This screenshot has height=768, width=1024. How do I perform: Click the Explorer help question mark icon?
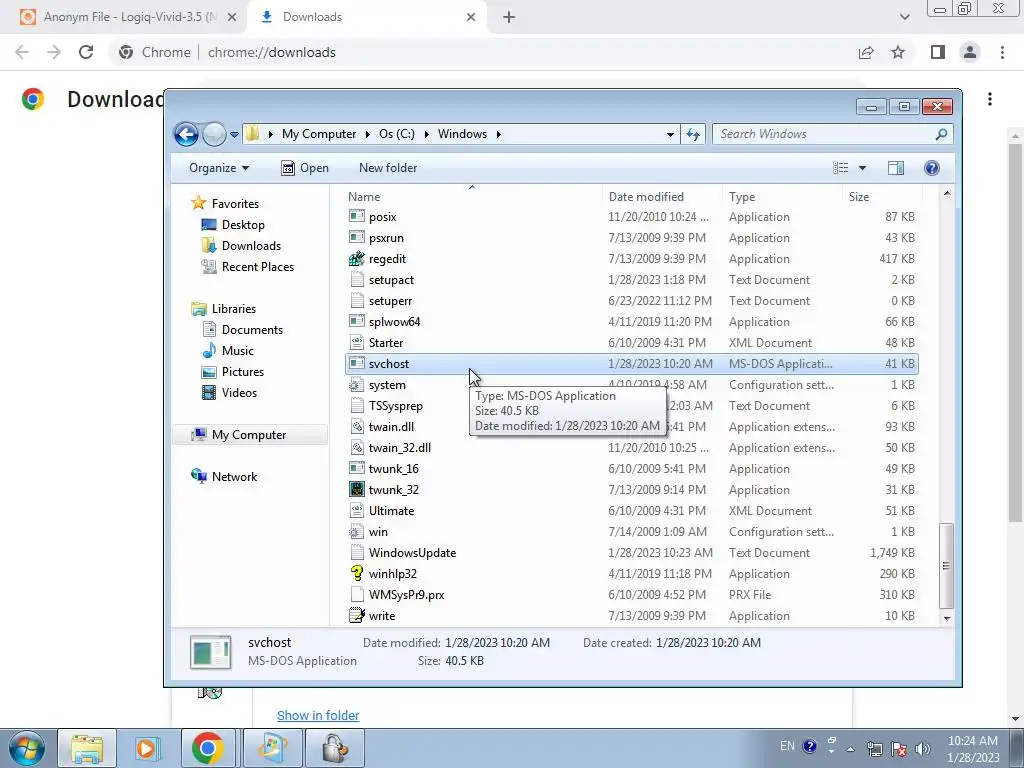click(x=932, y=168)
